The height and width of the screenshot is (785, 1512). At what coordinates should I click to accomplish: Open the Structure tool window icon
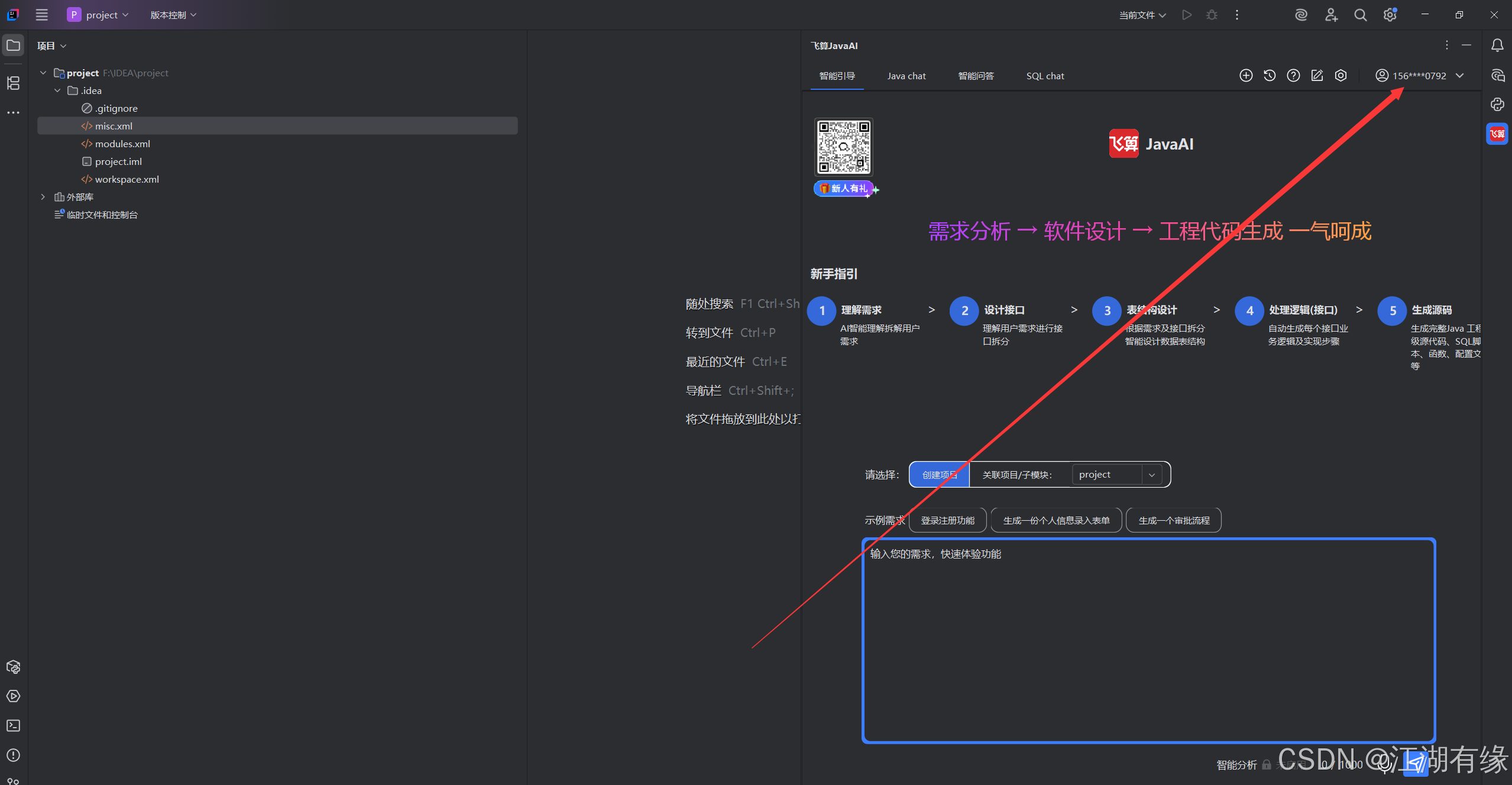13,83
